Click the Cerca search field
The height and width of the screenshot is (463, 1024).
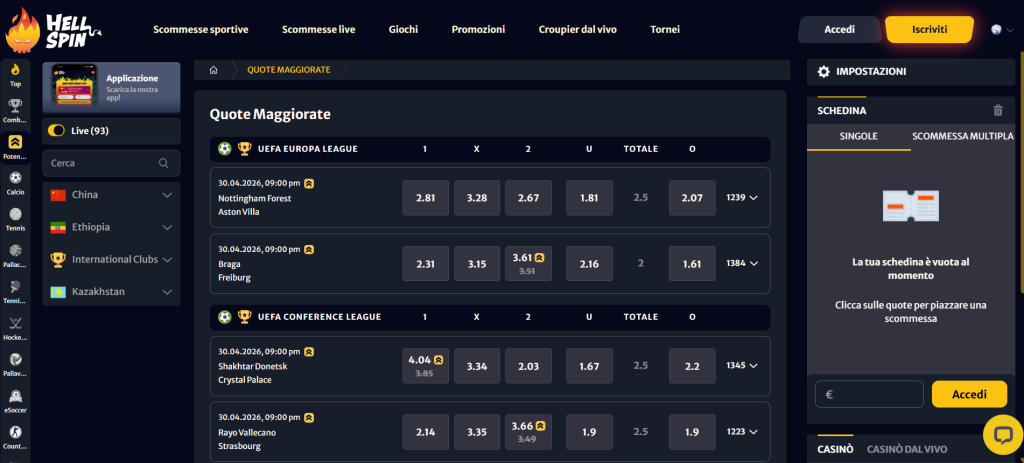[x=111, y=163]
